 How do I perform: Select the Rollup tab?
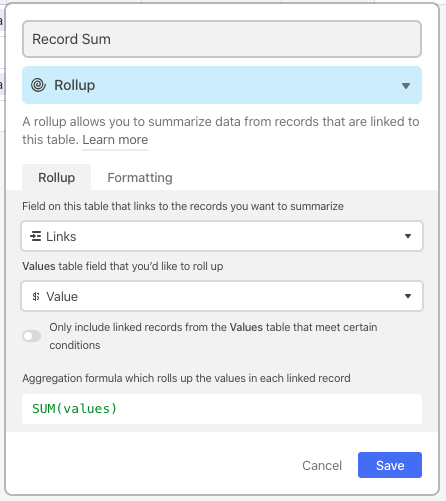57,178
